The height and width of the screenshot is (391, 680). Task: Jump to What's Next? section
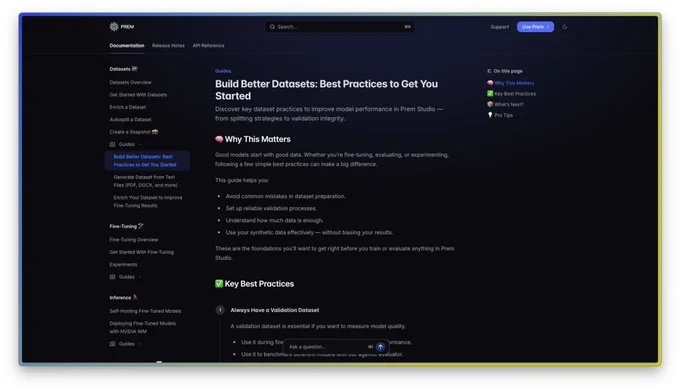tap(505, 104)
